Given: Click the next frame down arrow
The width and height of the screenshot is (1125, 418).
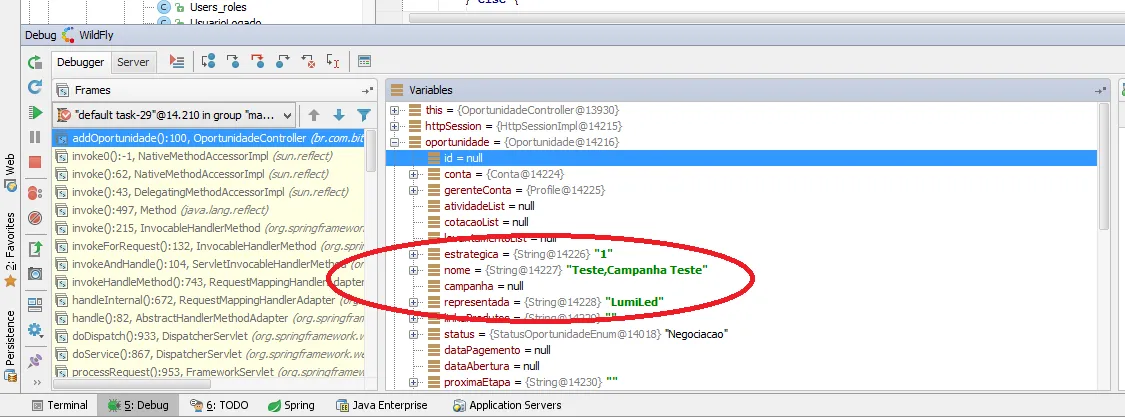Looking at the screenshot, I should tap(339, 115).
